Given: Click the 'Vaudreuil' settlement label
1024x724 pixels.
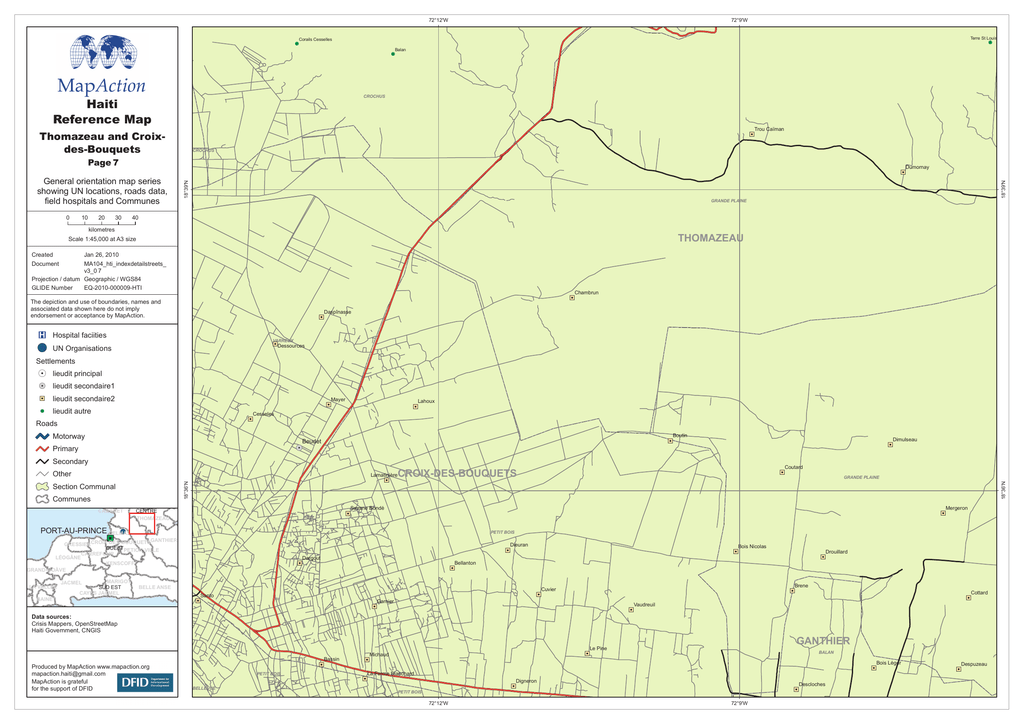Looking at the screenshot, I should (x=645, y=605).
